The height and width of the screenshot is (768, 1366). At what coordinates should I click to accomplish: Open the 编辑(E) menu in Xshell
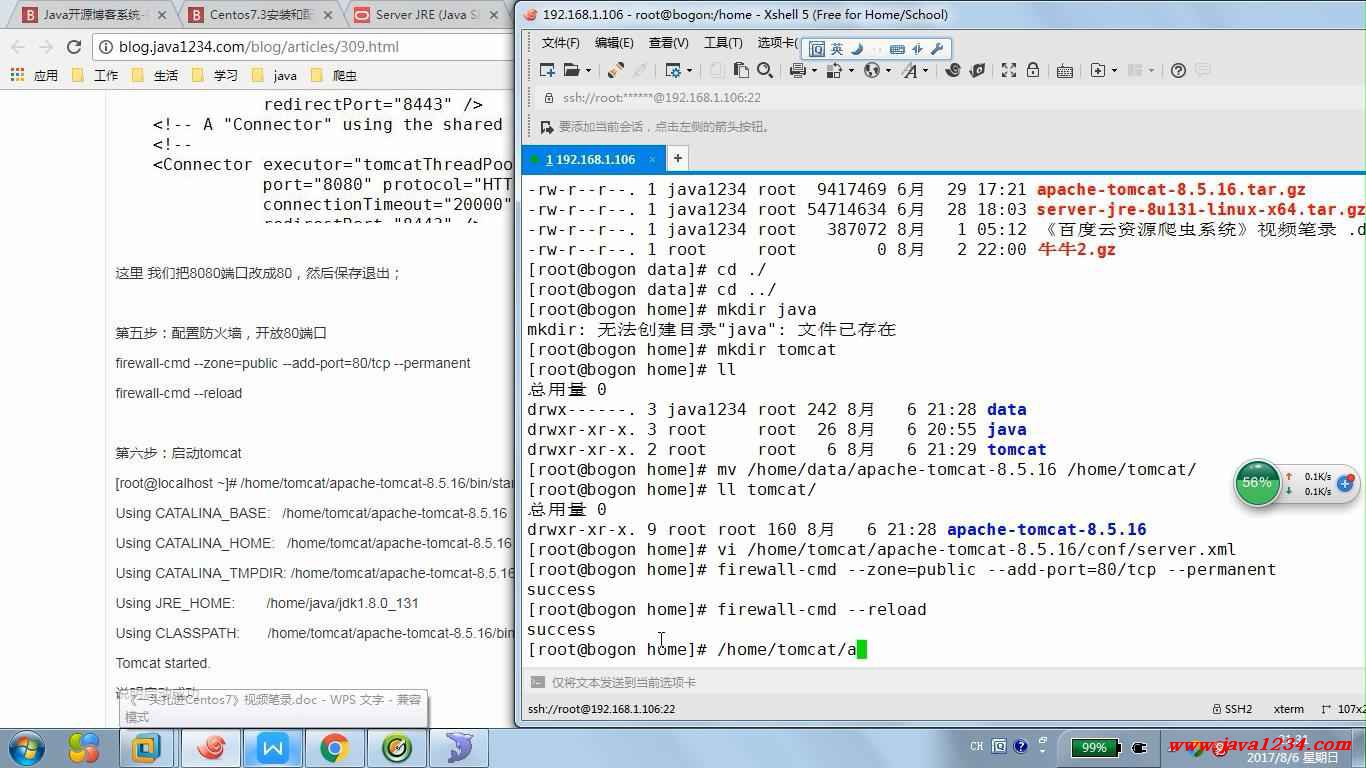[614, 43]
